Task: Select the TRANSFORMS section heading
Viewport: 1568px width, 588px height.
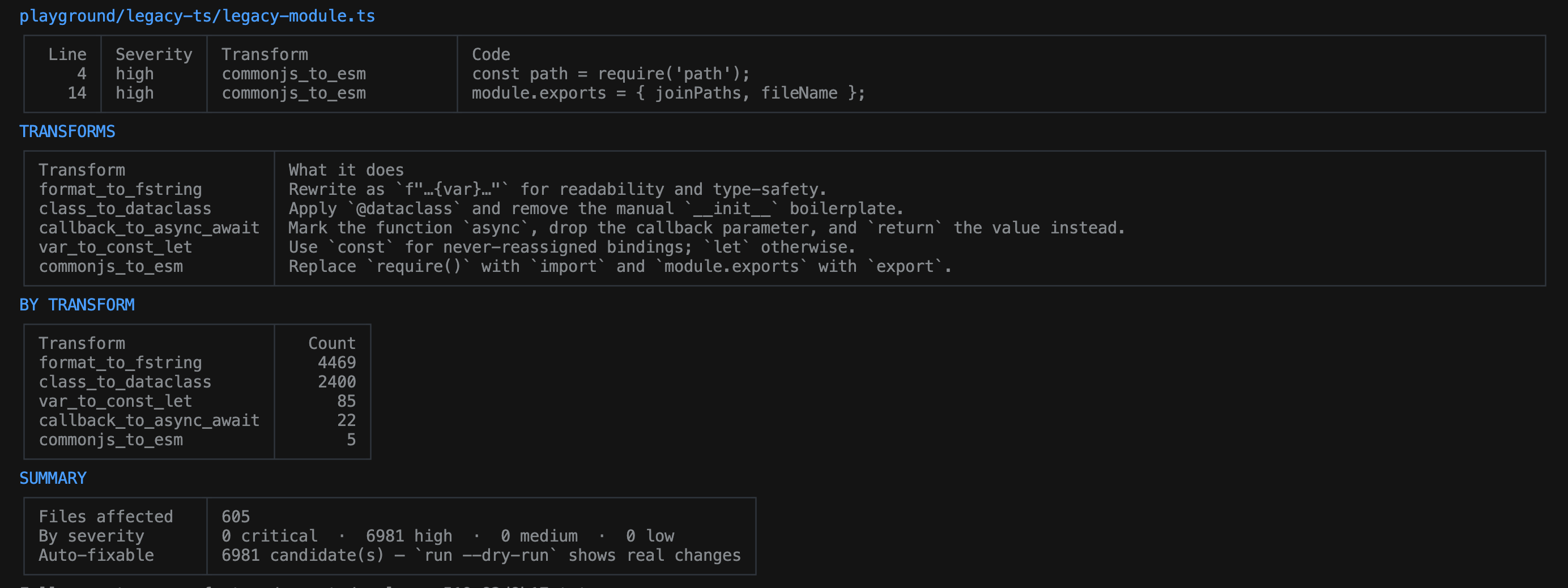Action: [67, 131]
